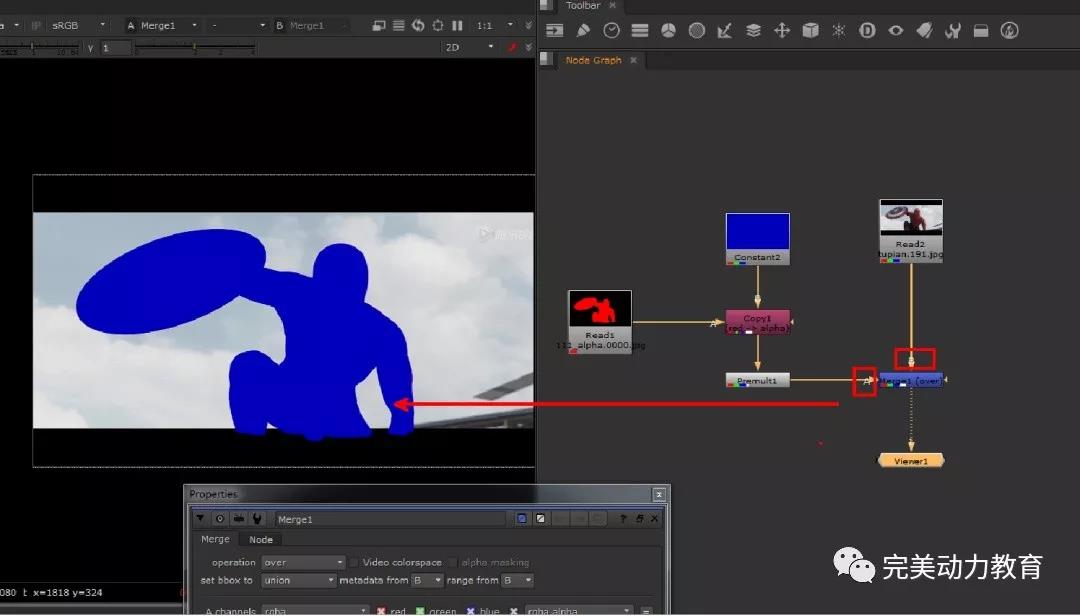
Task: Open the Channel nodes menu
Action: (640, 30)
